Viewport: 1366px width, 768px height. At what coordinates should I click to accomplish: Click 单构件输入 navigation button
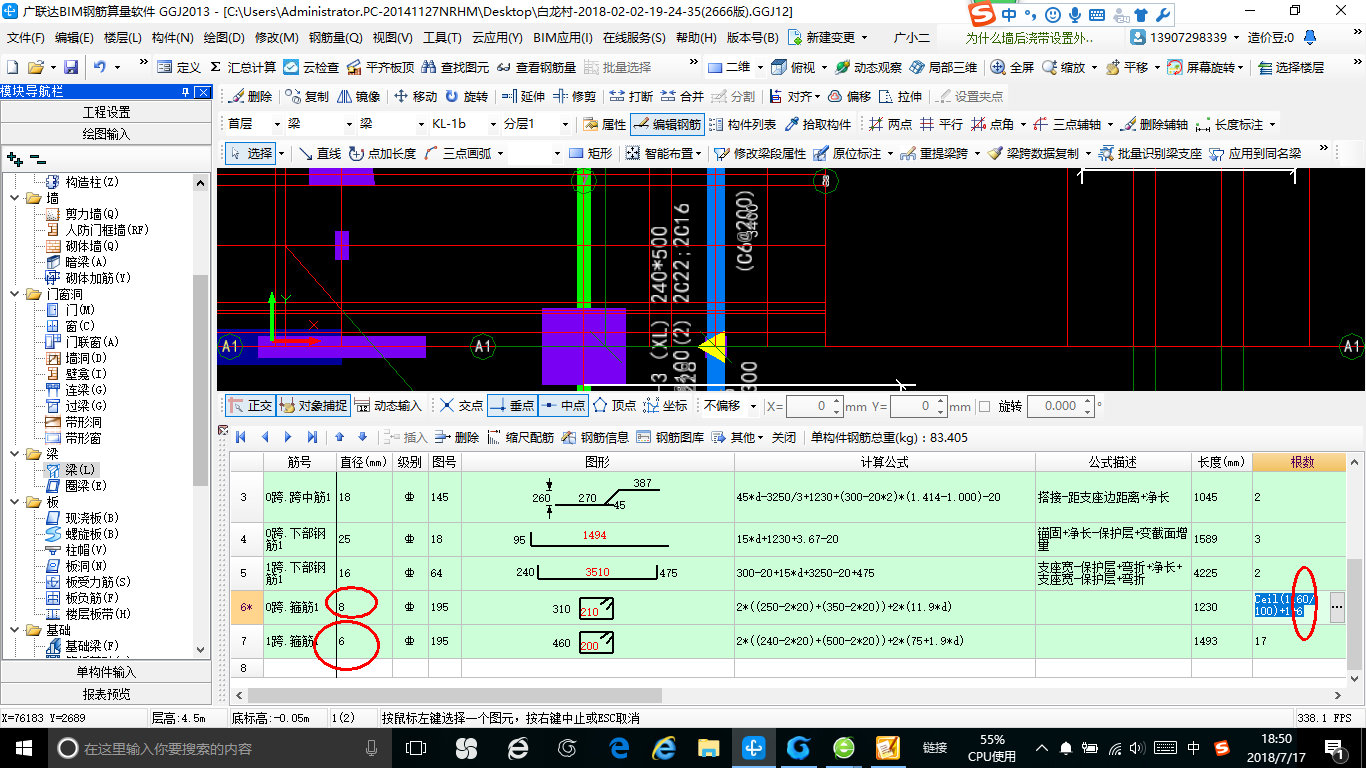coord(106,672)
